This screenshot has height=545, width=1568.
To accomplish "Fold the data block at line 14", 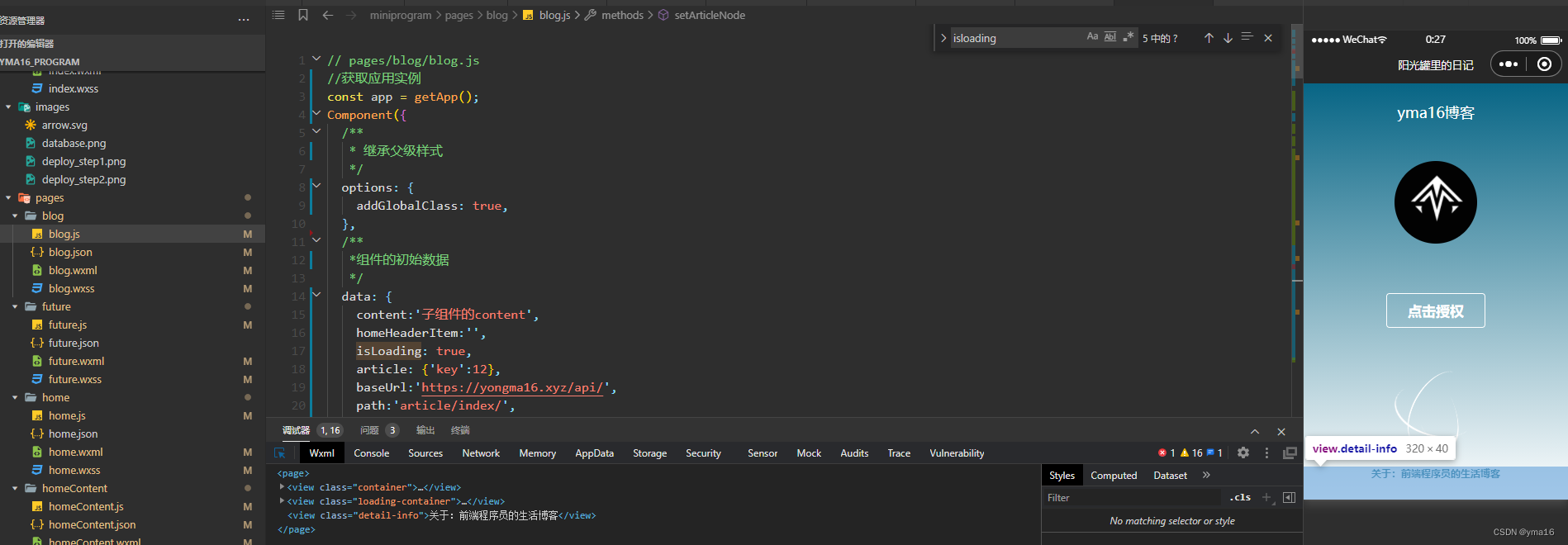I will coord(316,295).
